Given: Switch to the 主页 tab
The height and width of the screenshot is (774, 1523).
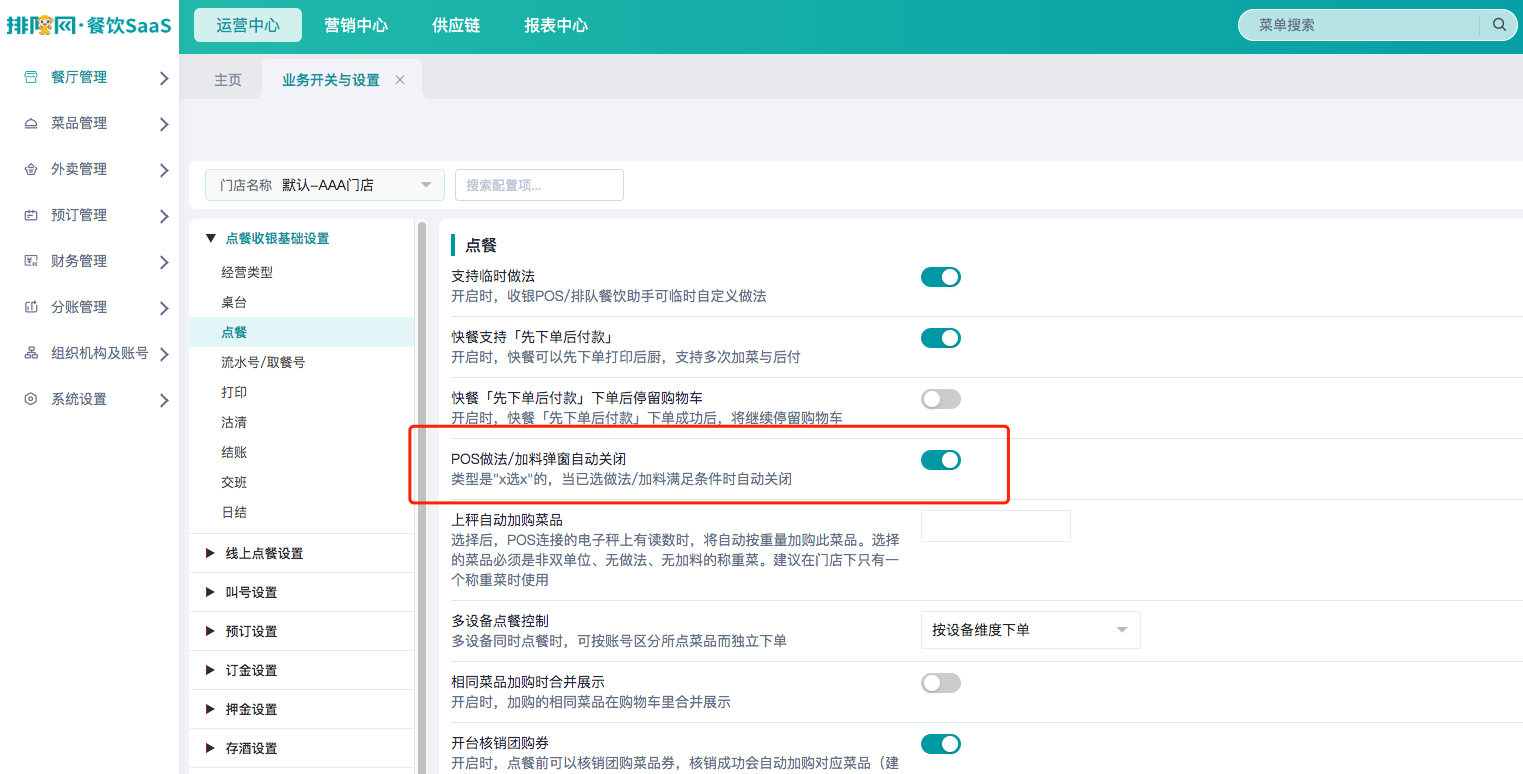Looking at the screenshot, I should (228, 80).
